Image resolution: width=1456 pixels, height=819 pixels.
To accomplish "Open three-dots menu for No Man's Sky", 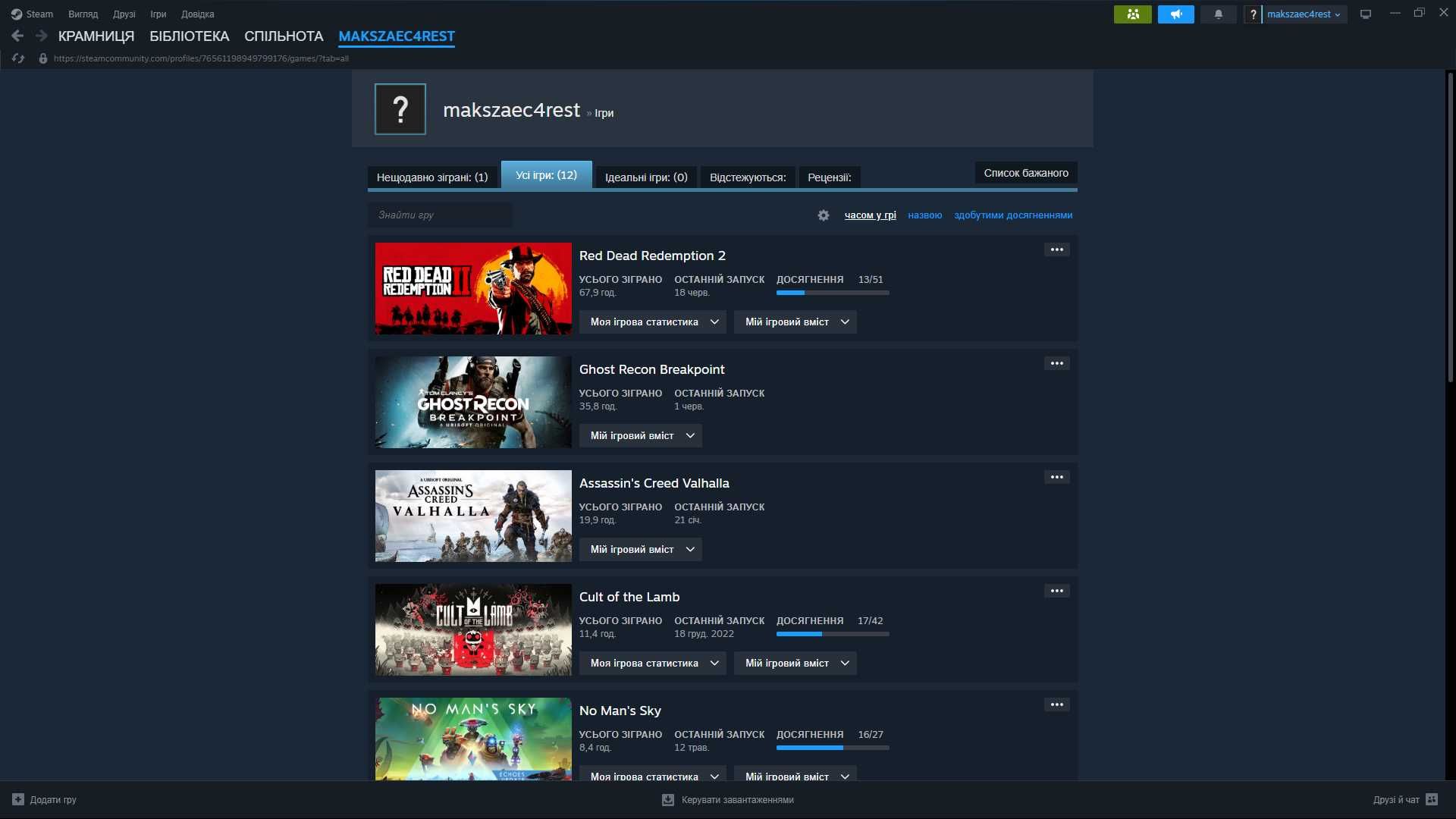I will [1056, 704].
